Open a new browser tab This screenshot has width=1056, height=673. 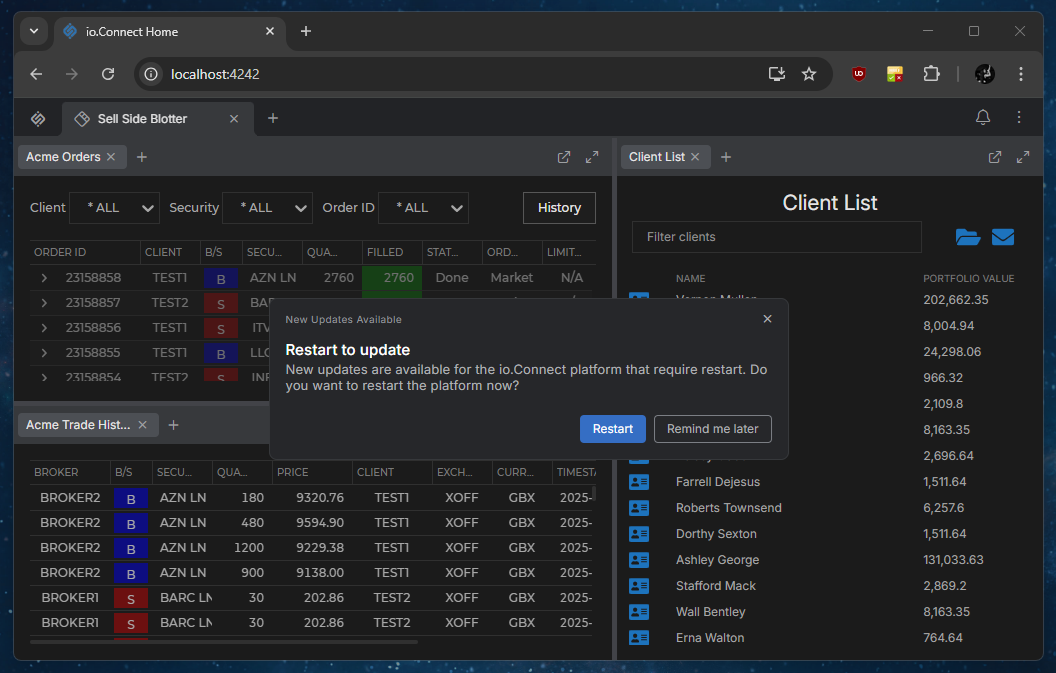pyautogui.click(x=306, y=31)
